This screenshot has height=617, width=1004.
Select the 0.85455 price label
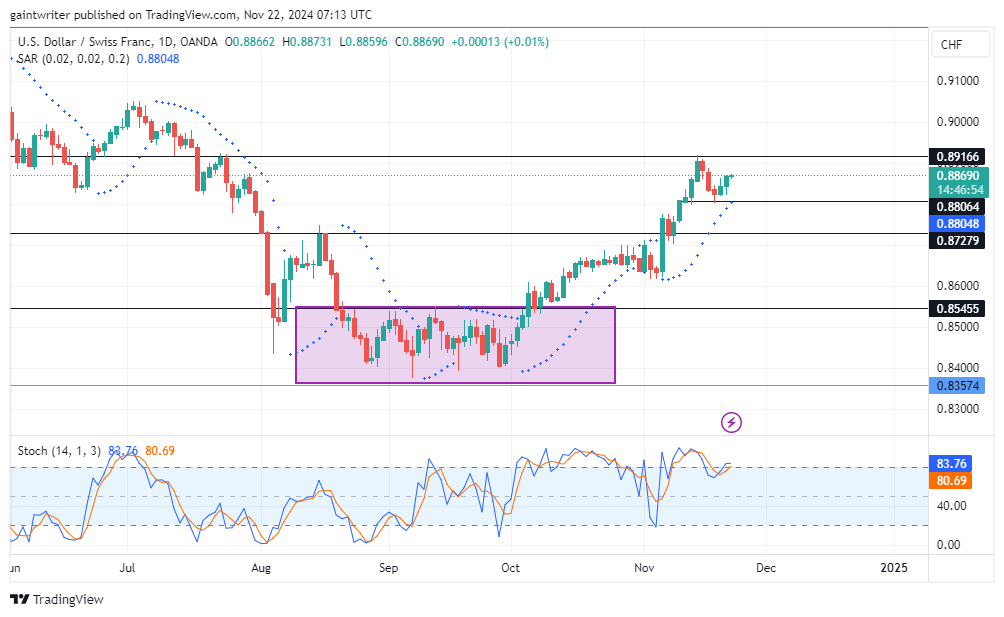tap(957, 308)
